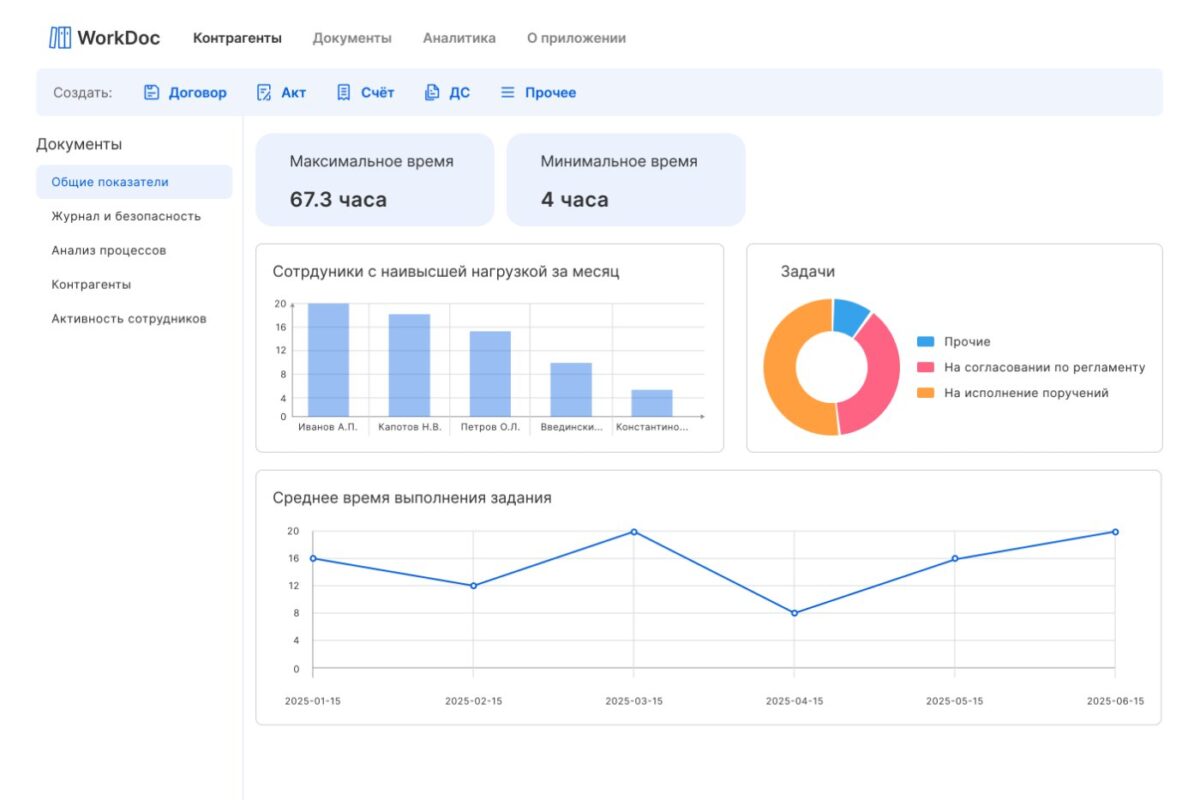Click the Акт pencil-document icon
Viewport: 1200px width, 800px height.
(264, 92)
